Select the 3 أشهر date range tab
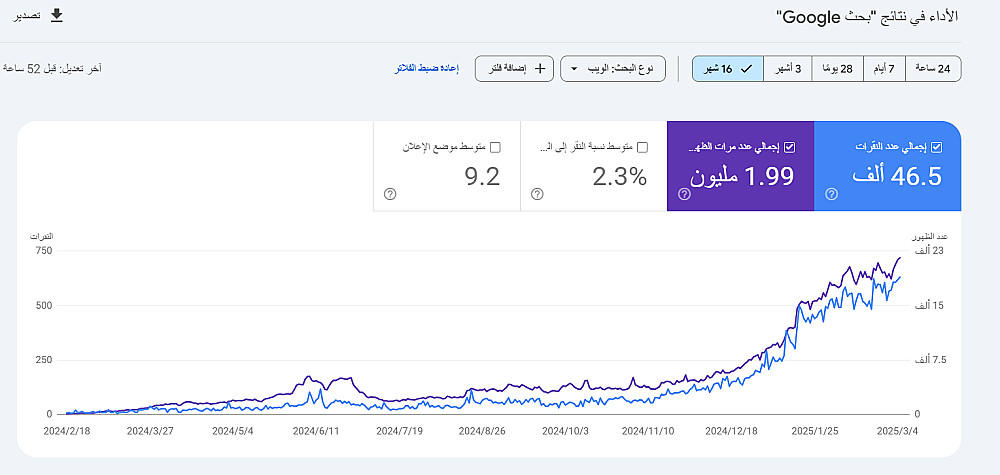The width and height of the screenshot is (1000, 475). (x=787, y=69)
